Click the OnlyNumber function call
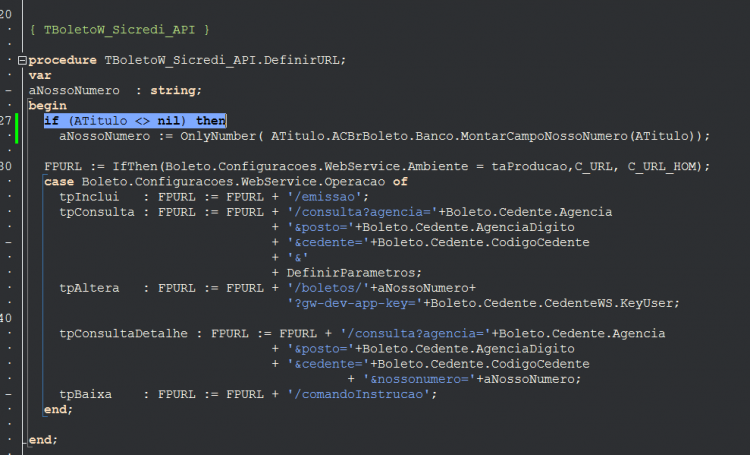 pos(218,136)
